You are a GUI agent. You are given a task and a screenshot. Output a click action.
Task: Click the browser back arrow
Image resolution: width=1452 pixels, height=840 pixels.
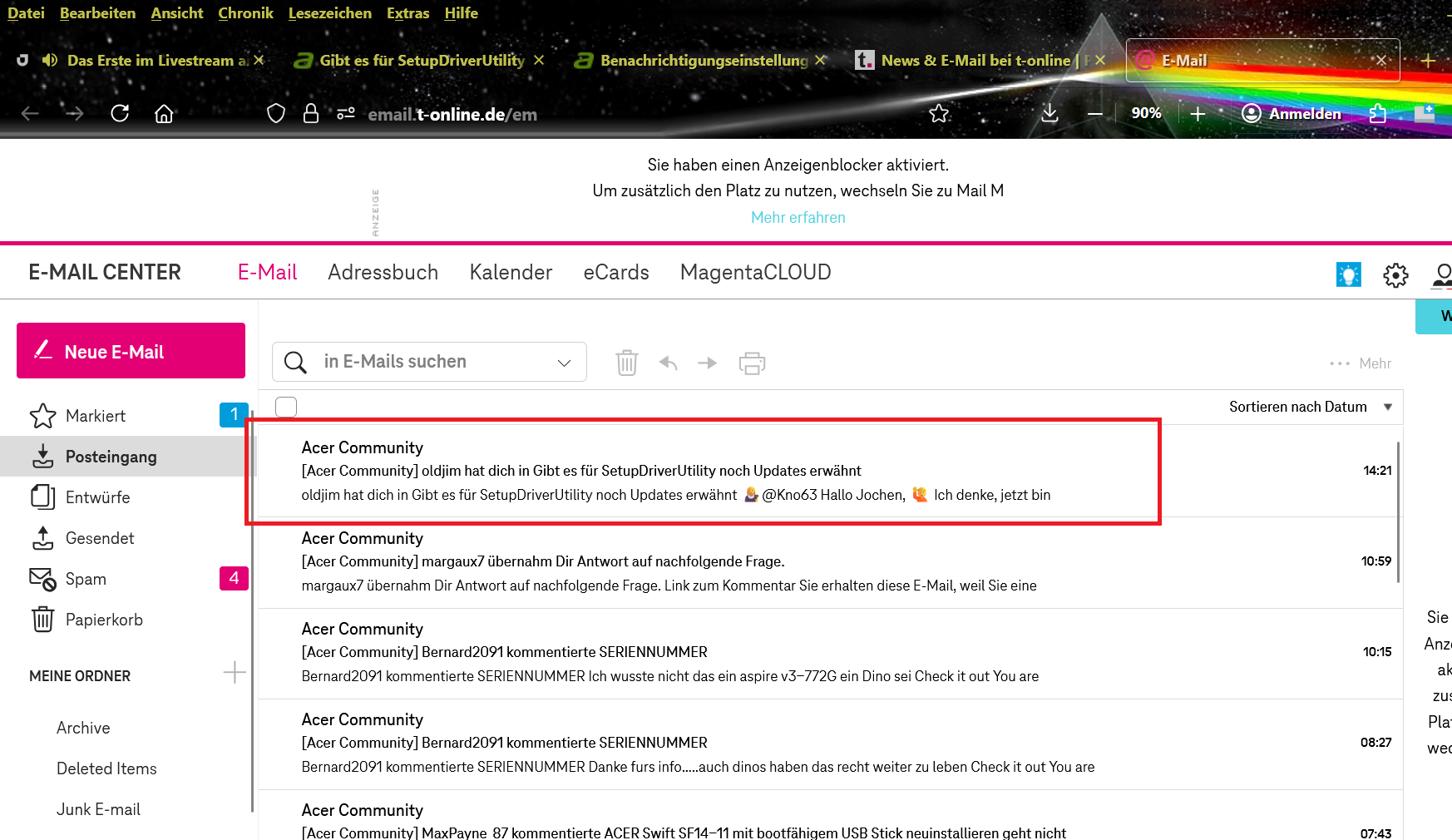click(x=30, y=113)
